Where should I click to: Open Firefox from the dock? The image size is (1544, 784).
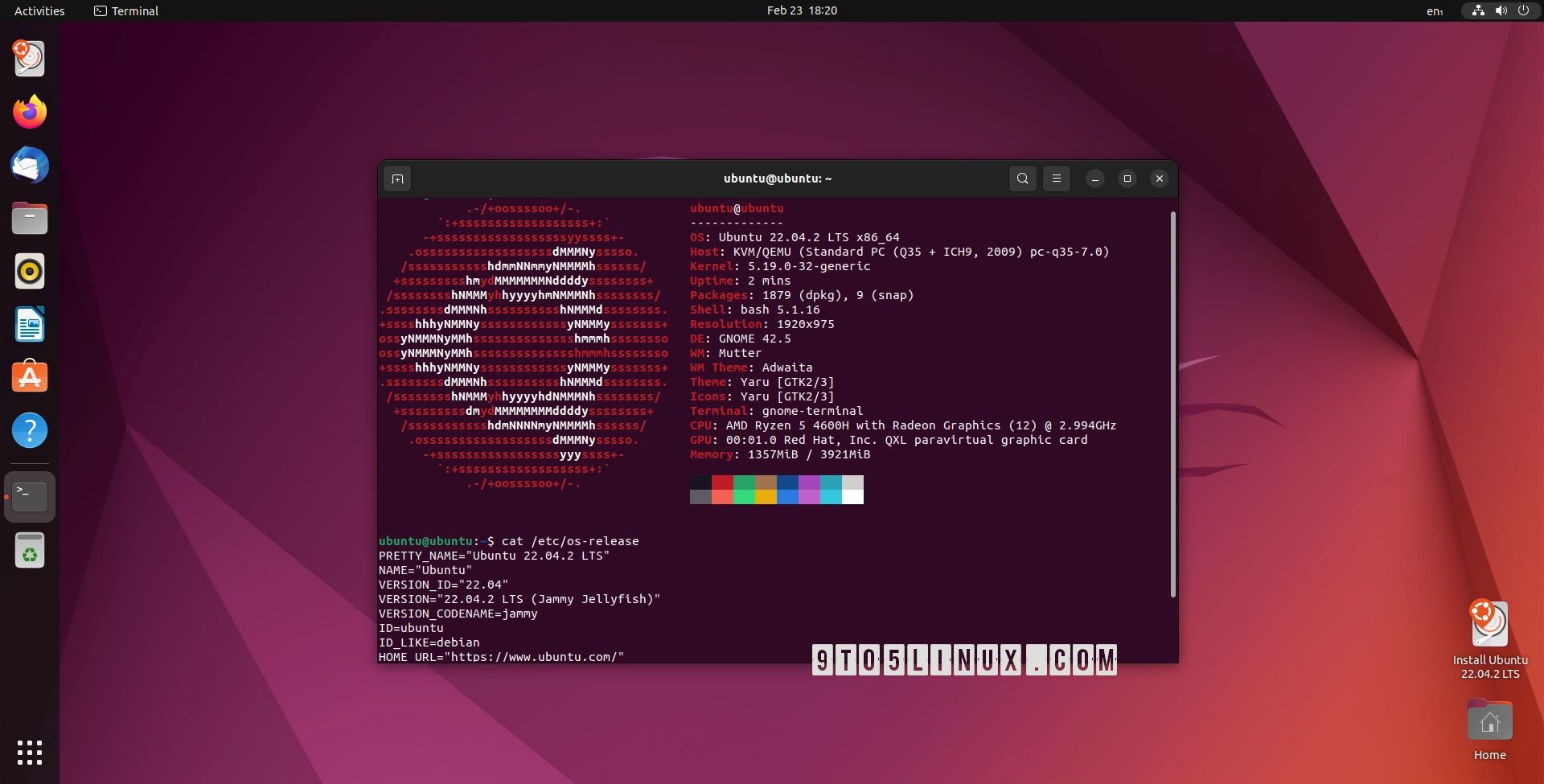click(x=30, y=112)
